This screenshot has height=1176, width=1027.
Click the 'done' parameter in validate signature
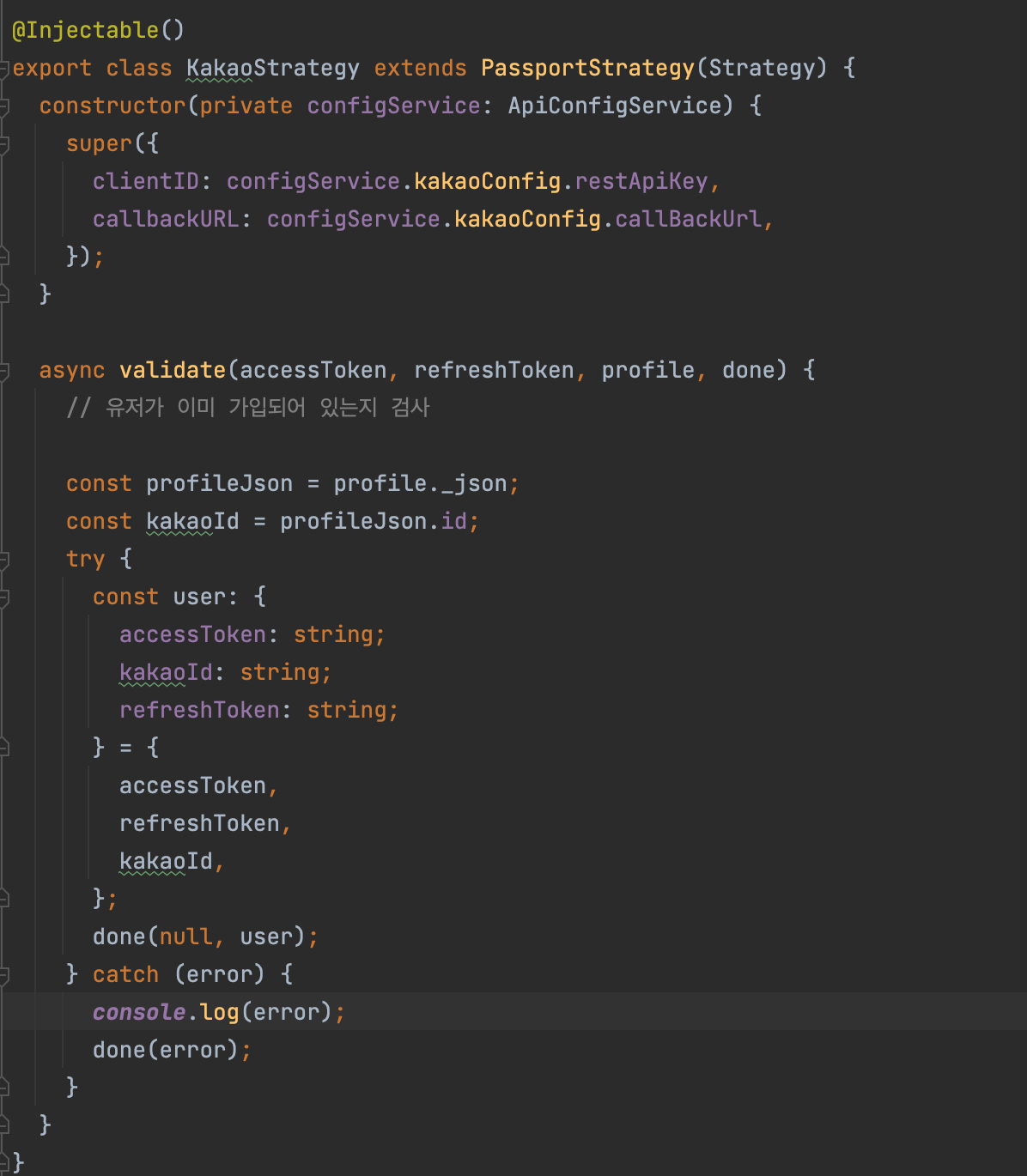pos(748,370)
